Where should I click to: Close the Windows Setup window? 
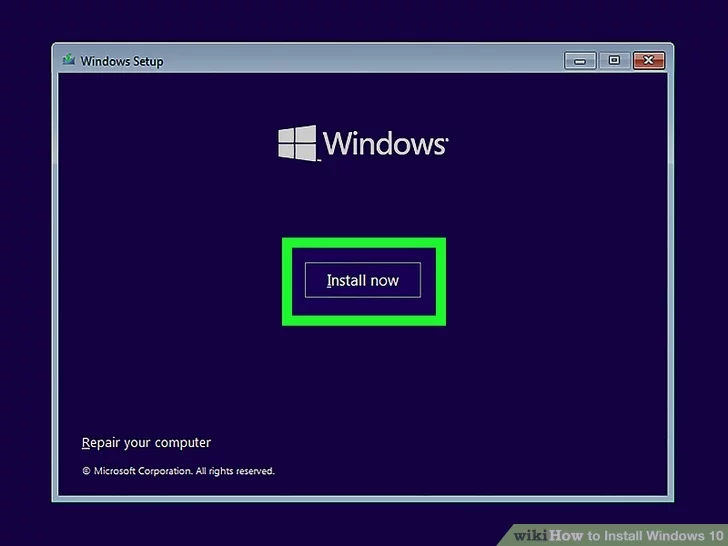pyautogui.click(x=649, y=61)
